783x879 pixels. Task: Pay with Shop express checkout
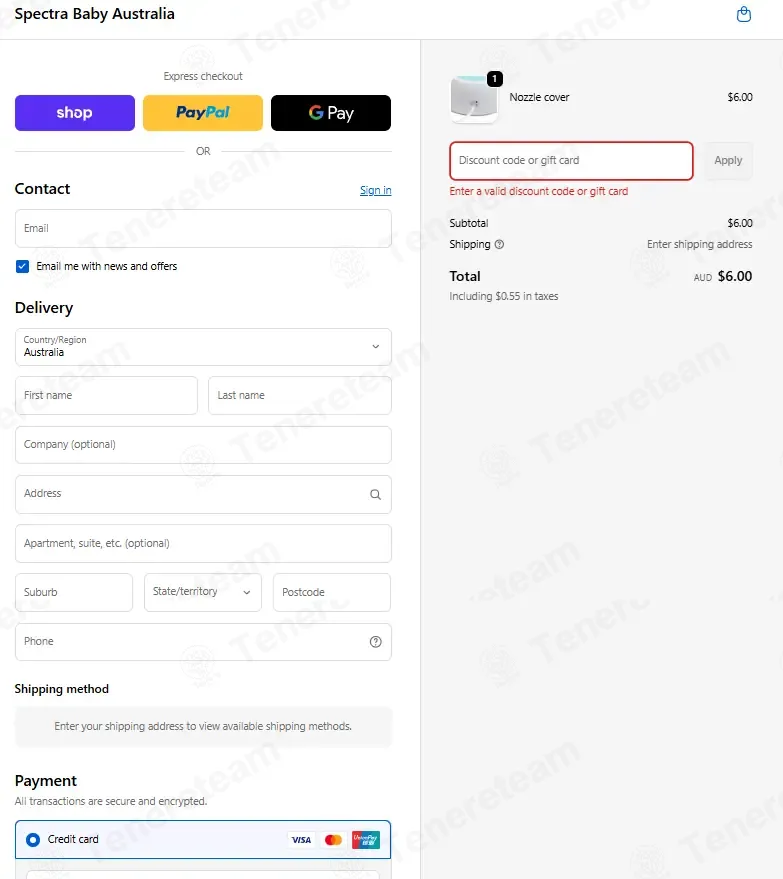coord(75,113)
